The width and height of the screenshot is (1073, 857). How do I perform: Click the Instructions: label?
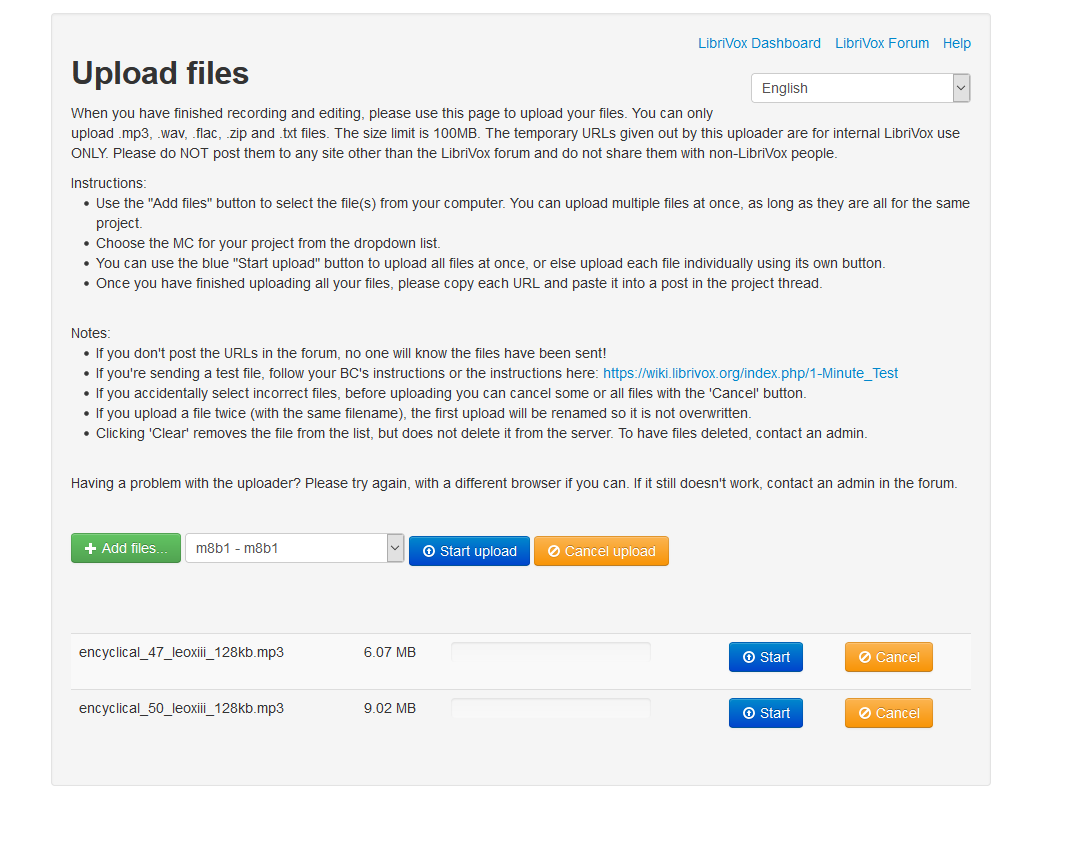pos(108,183)
